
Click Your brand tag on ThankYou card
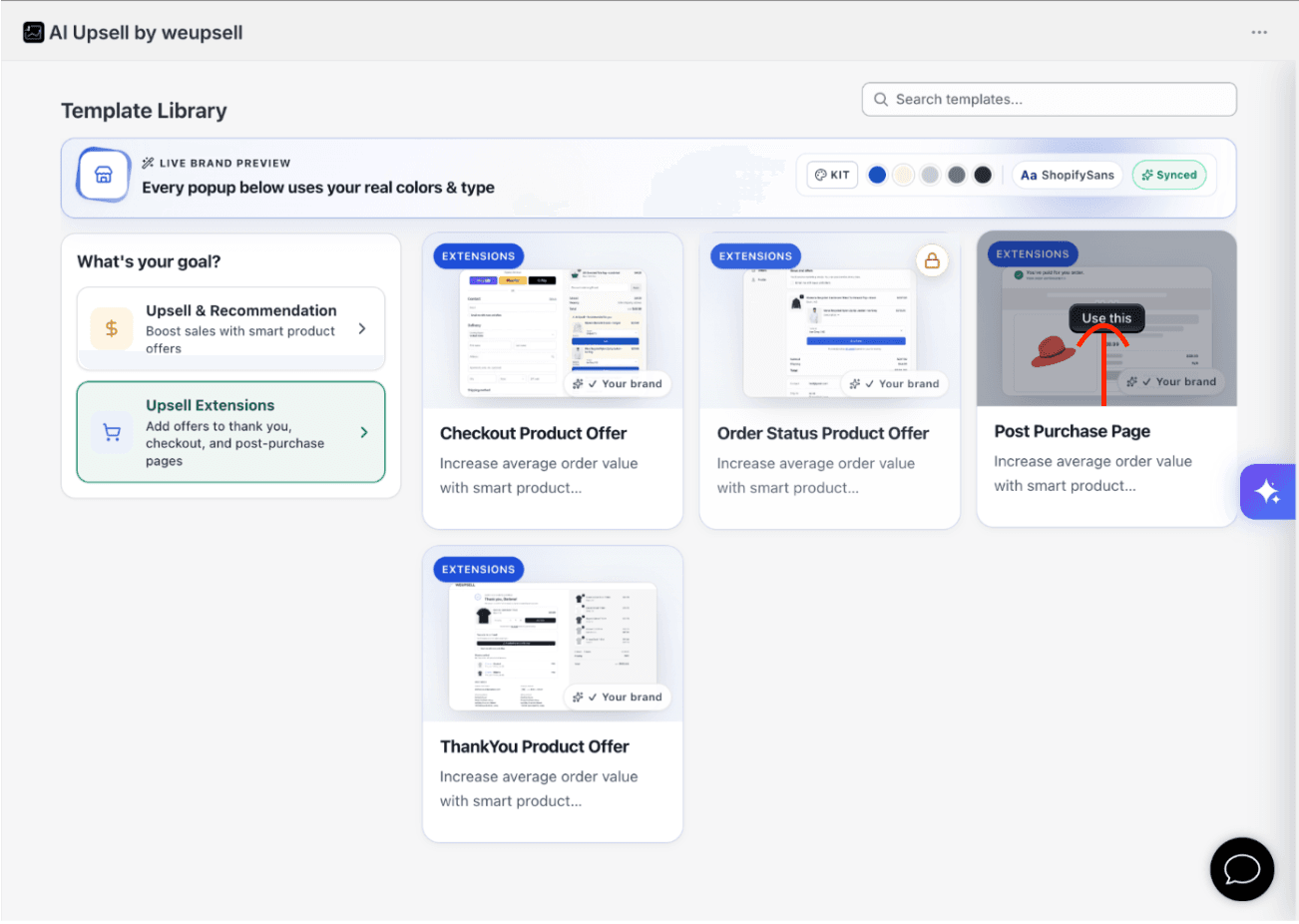[618, 696]
